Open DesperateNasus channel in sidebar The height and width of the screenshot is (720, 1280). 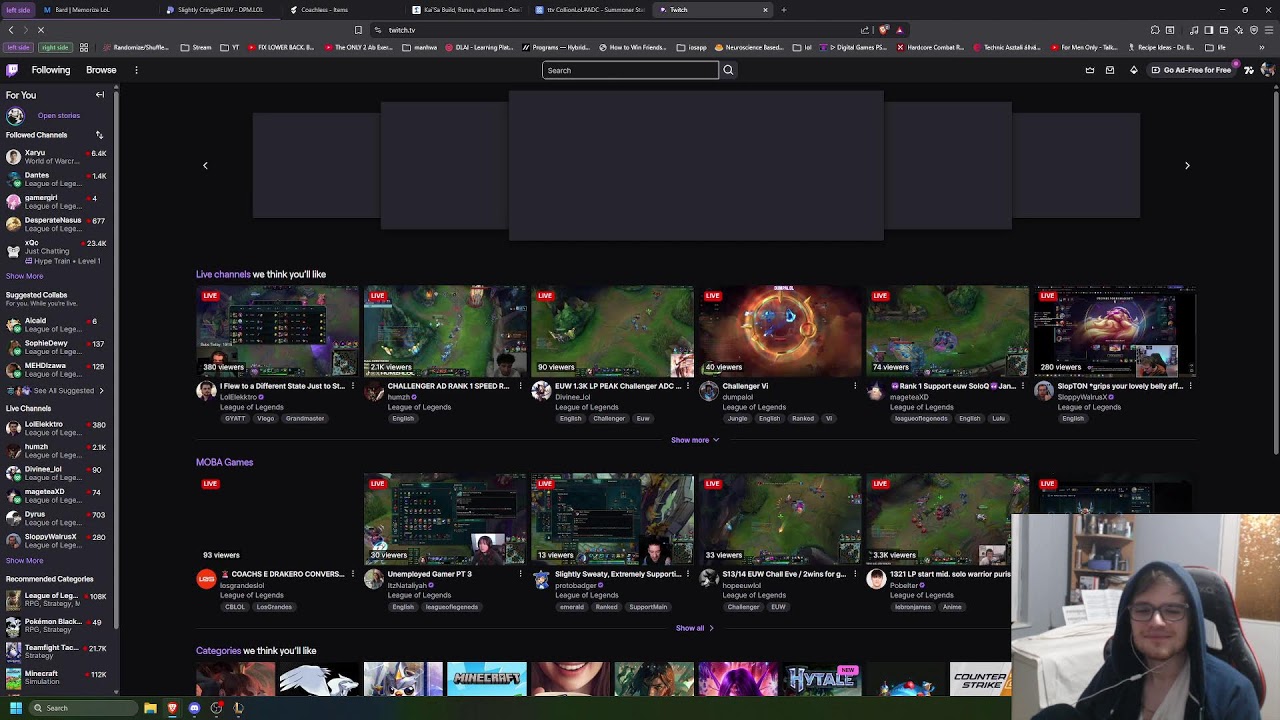click(57, 224)
